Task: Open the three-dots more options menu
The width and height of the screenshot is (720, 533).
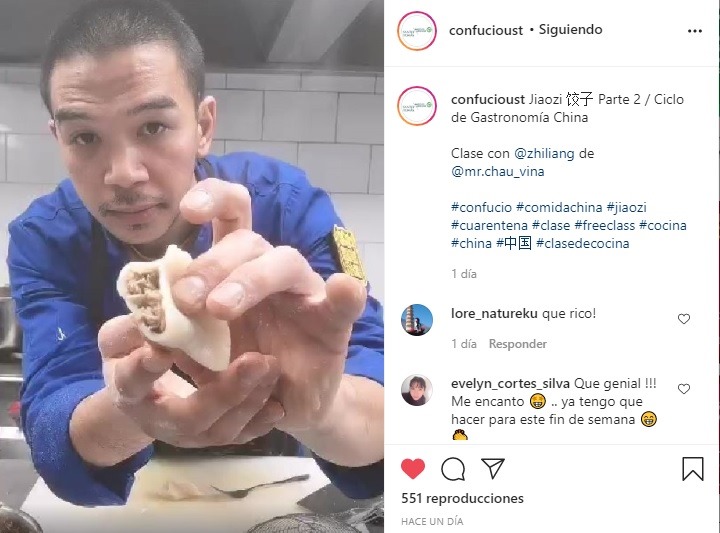Action: [x=695, y=31]
